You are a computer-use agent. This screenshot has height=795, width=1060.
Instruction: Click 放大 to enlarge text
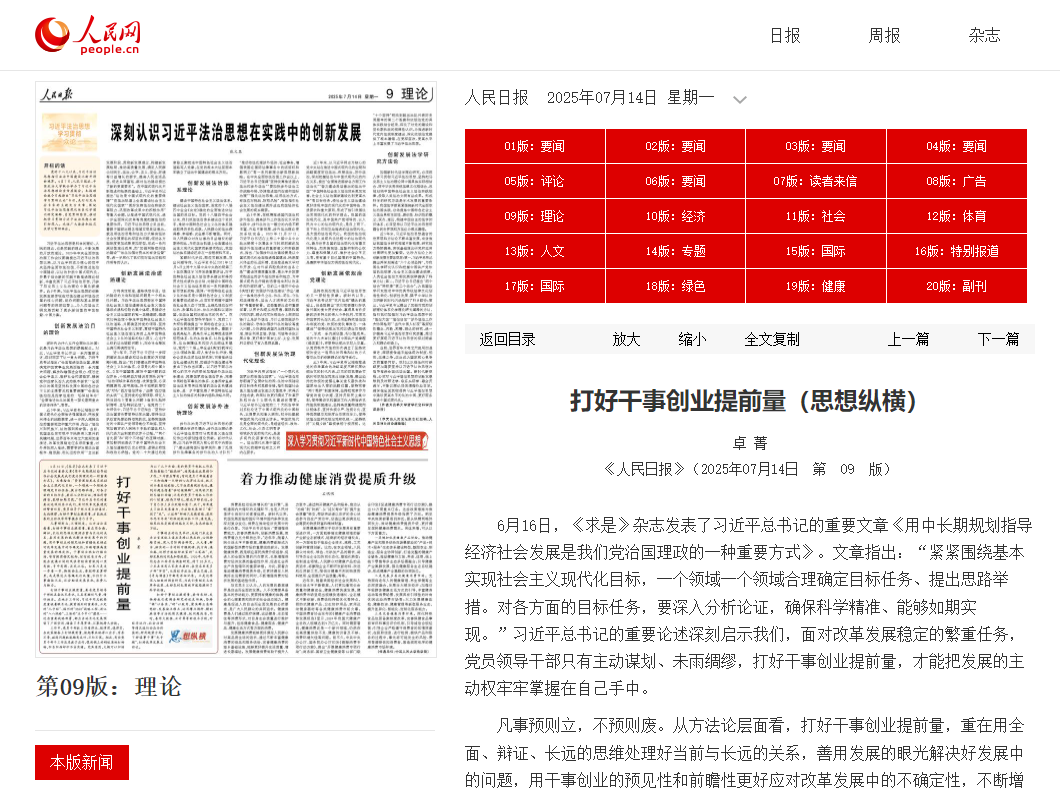626,339
